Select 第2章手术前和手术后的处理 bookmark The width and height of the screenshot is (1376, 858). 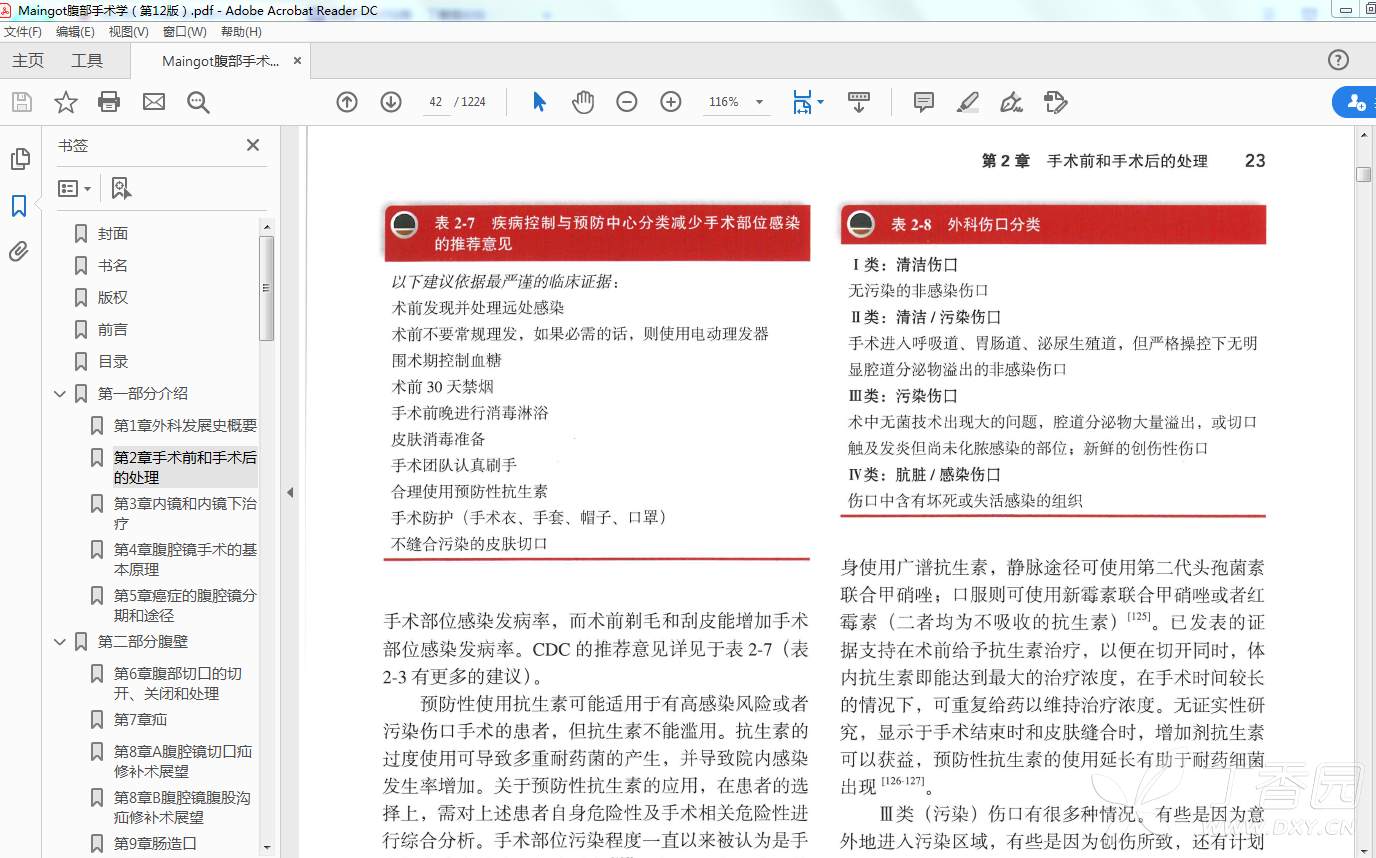[x=185, y=467]
